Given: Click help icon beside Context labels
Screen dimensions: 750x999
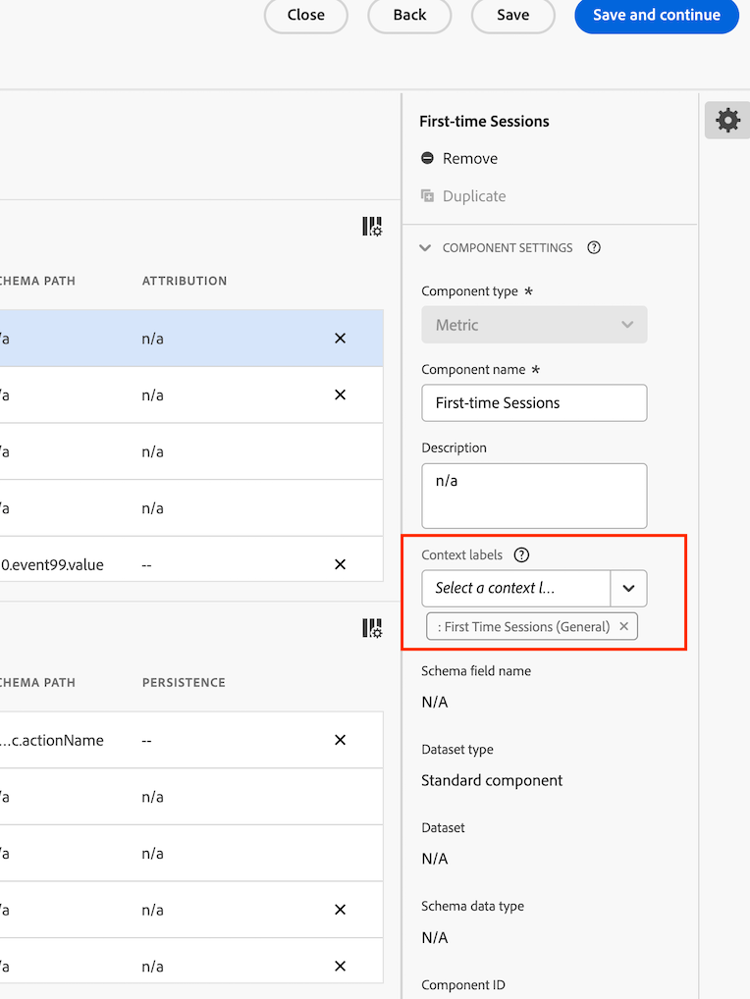Looking at the screenshot, I should 521,555.
